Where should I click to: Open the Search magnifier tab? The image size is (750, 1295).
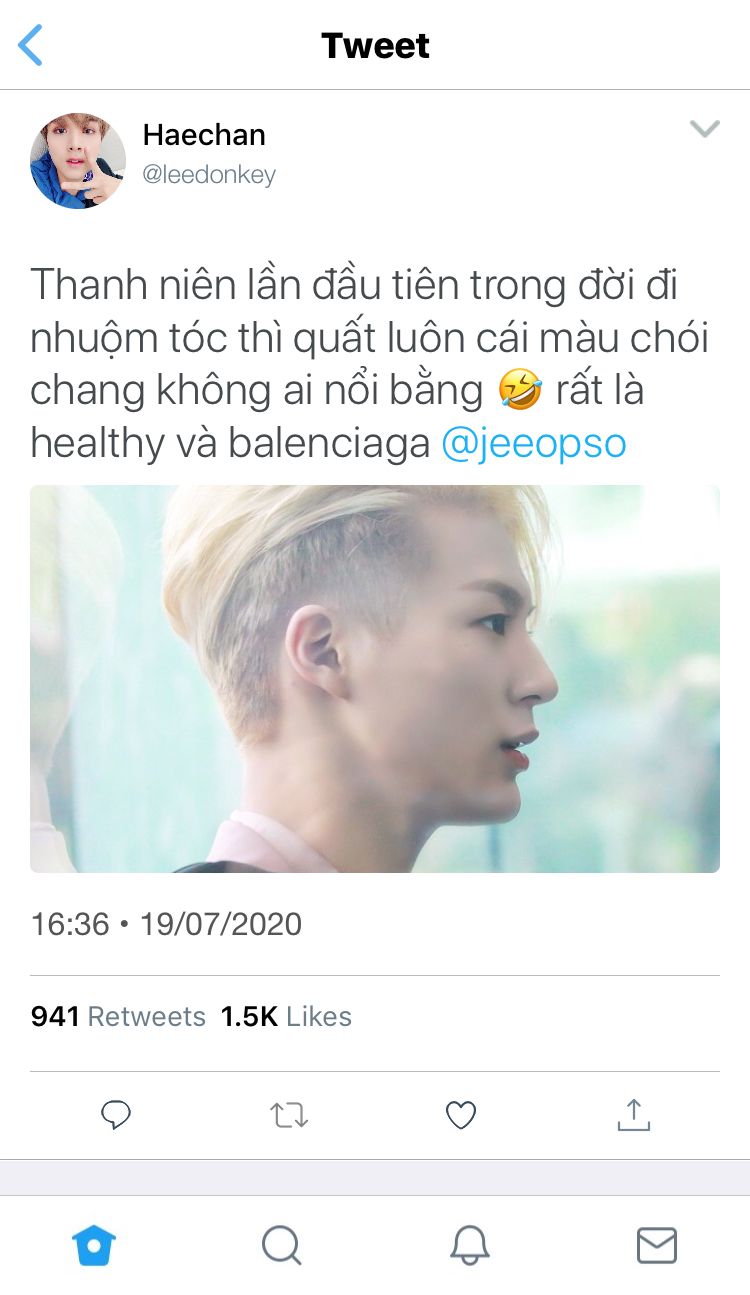[x=281, y=1246]
